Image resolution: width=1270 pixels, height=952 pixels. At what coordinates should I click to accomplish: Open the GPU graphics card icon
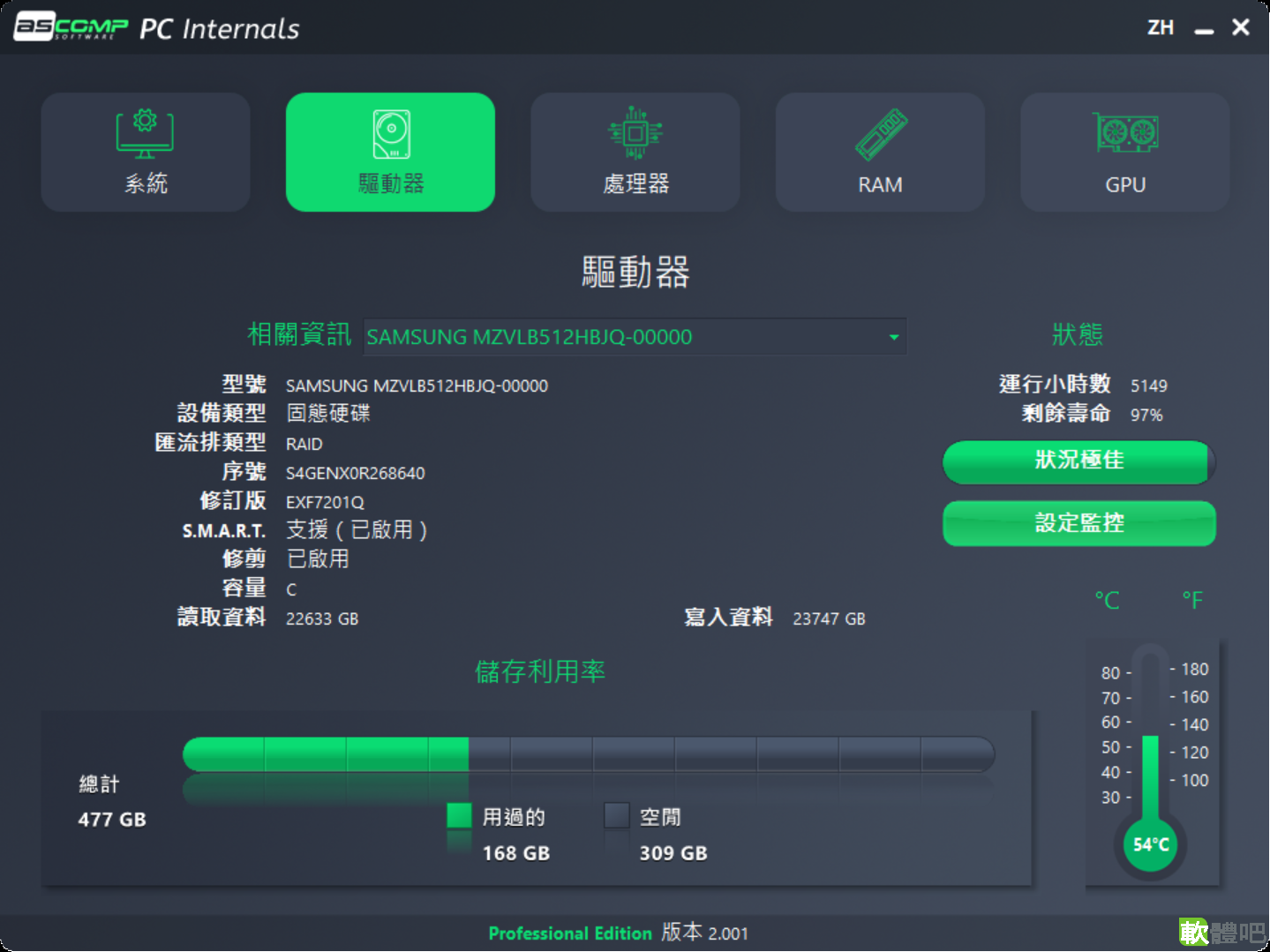tap(1125, 133)
